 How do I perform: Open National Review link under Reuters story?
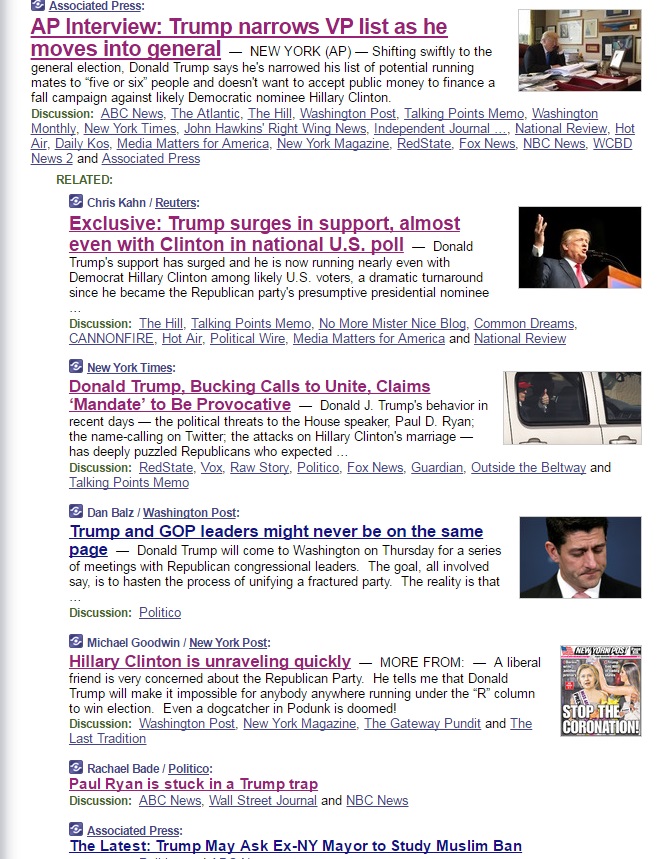point(520,339)
